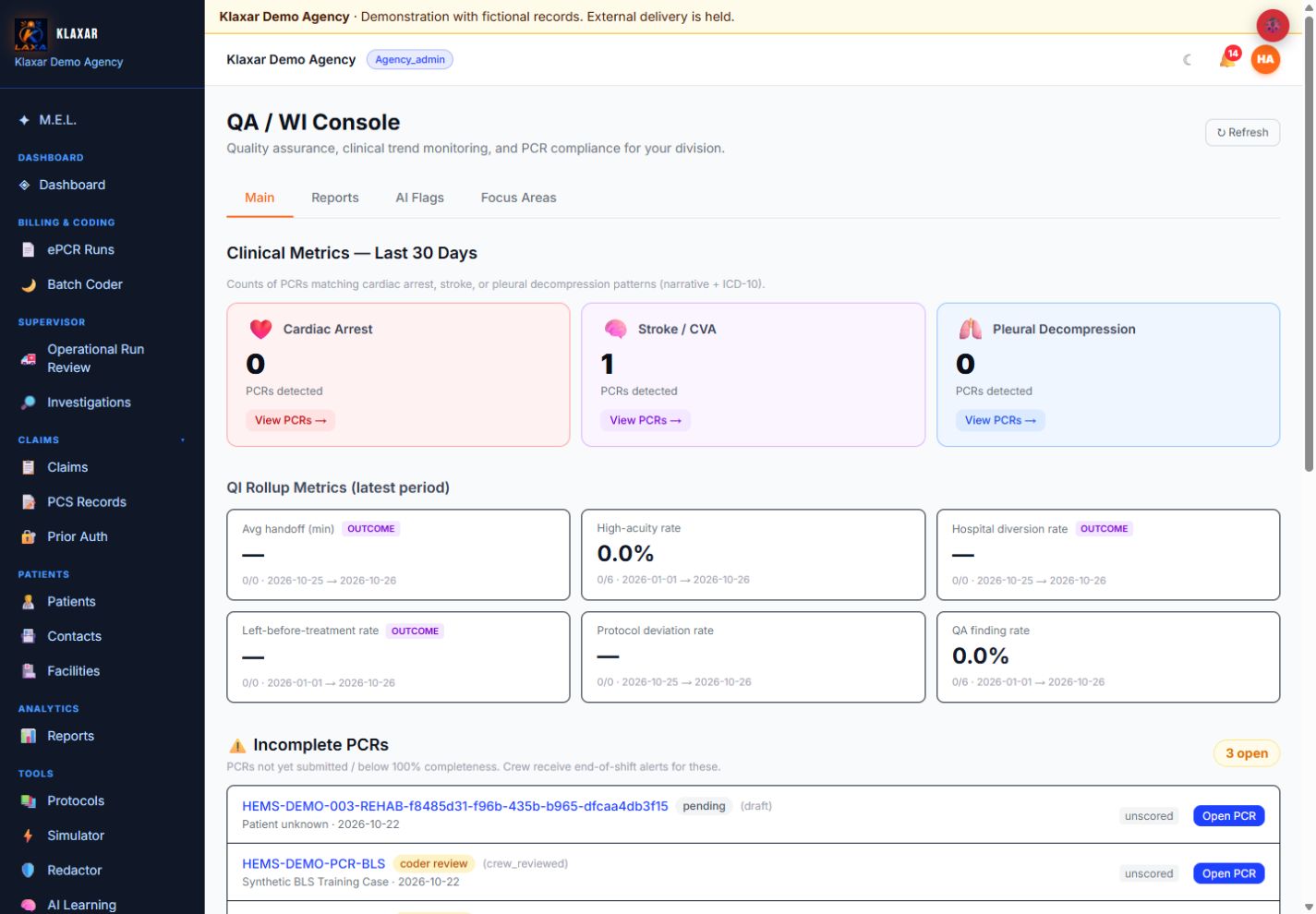
Task: Click the red bug icon top right
Action: [1273, 25]
